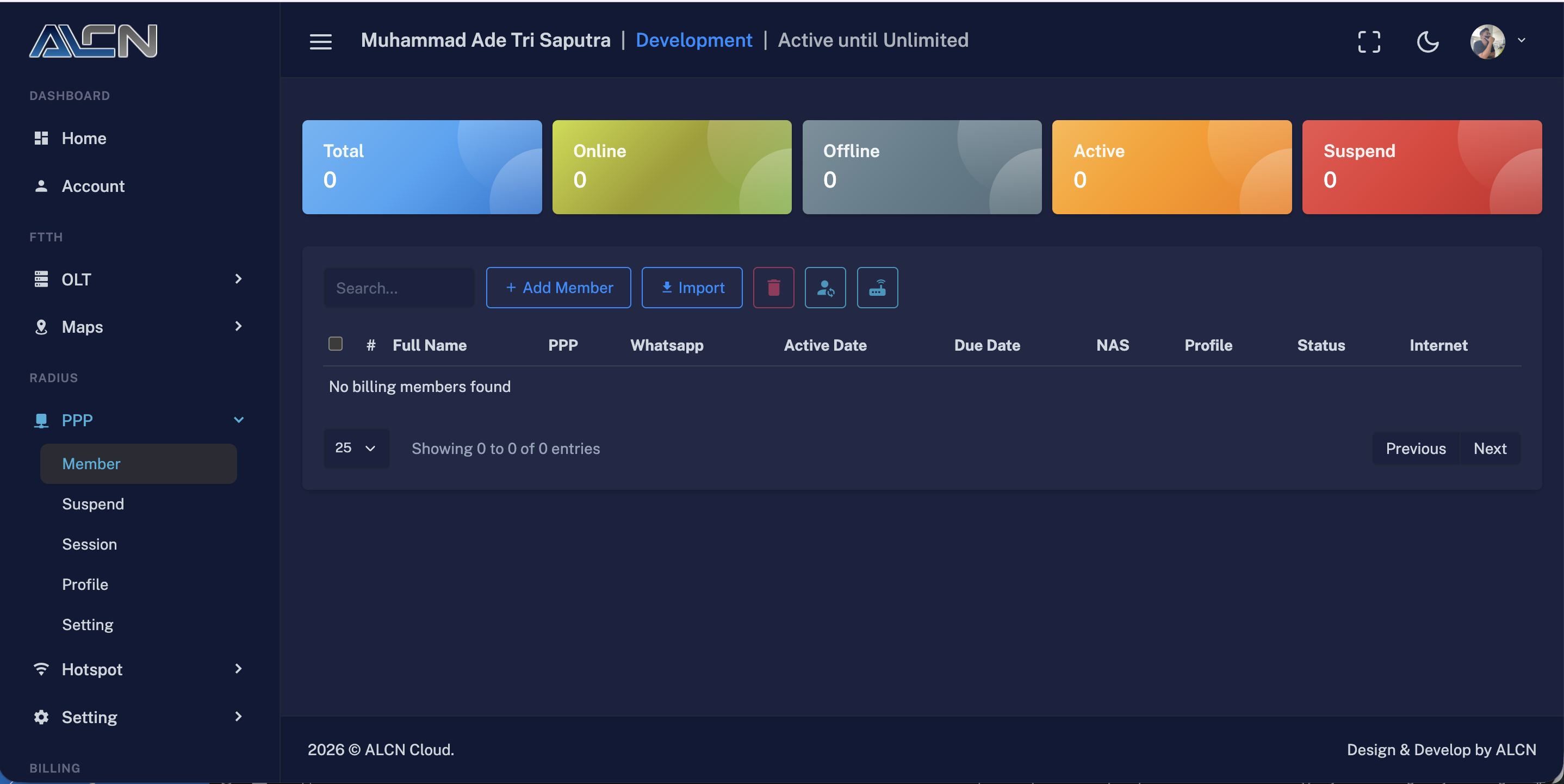Image resolution: width=1564 pixels, height=784 pixels.
Task: Click 'No billing members found' message
Action: coord(419,386)
